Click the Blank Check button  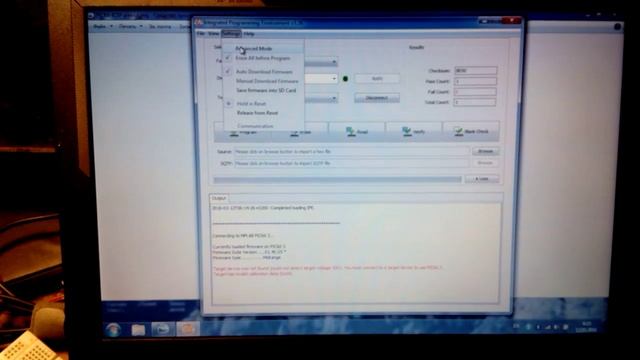coord(471,131)
